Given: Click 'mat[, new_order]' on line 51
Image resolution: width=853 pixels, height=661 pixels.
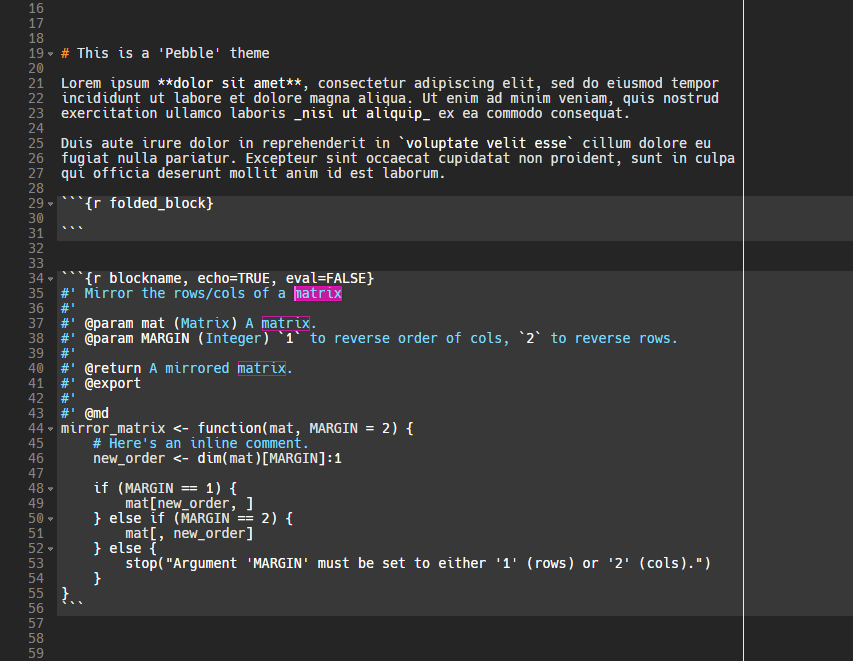Looking at the screenshot, I should (x=189, y=534).
